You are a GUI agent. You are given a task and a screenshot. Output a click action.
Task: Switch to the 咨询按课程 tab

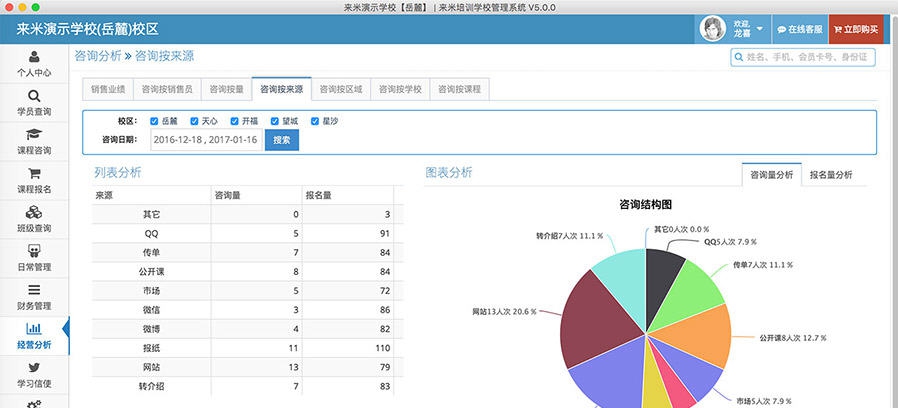point(459,89)
